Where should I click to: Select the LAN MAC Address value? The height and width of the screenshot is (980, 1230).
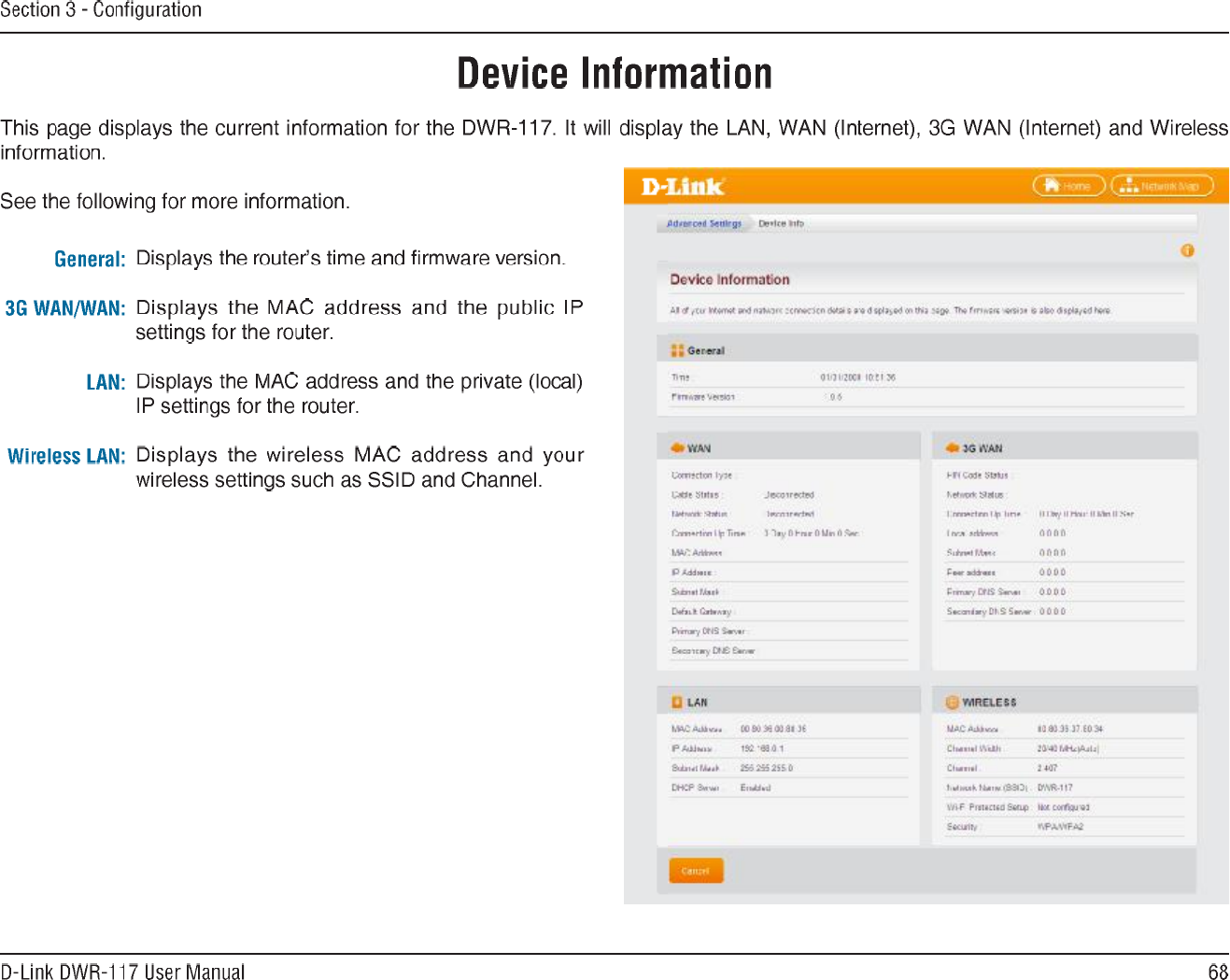click(x=773, y=730)
